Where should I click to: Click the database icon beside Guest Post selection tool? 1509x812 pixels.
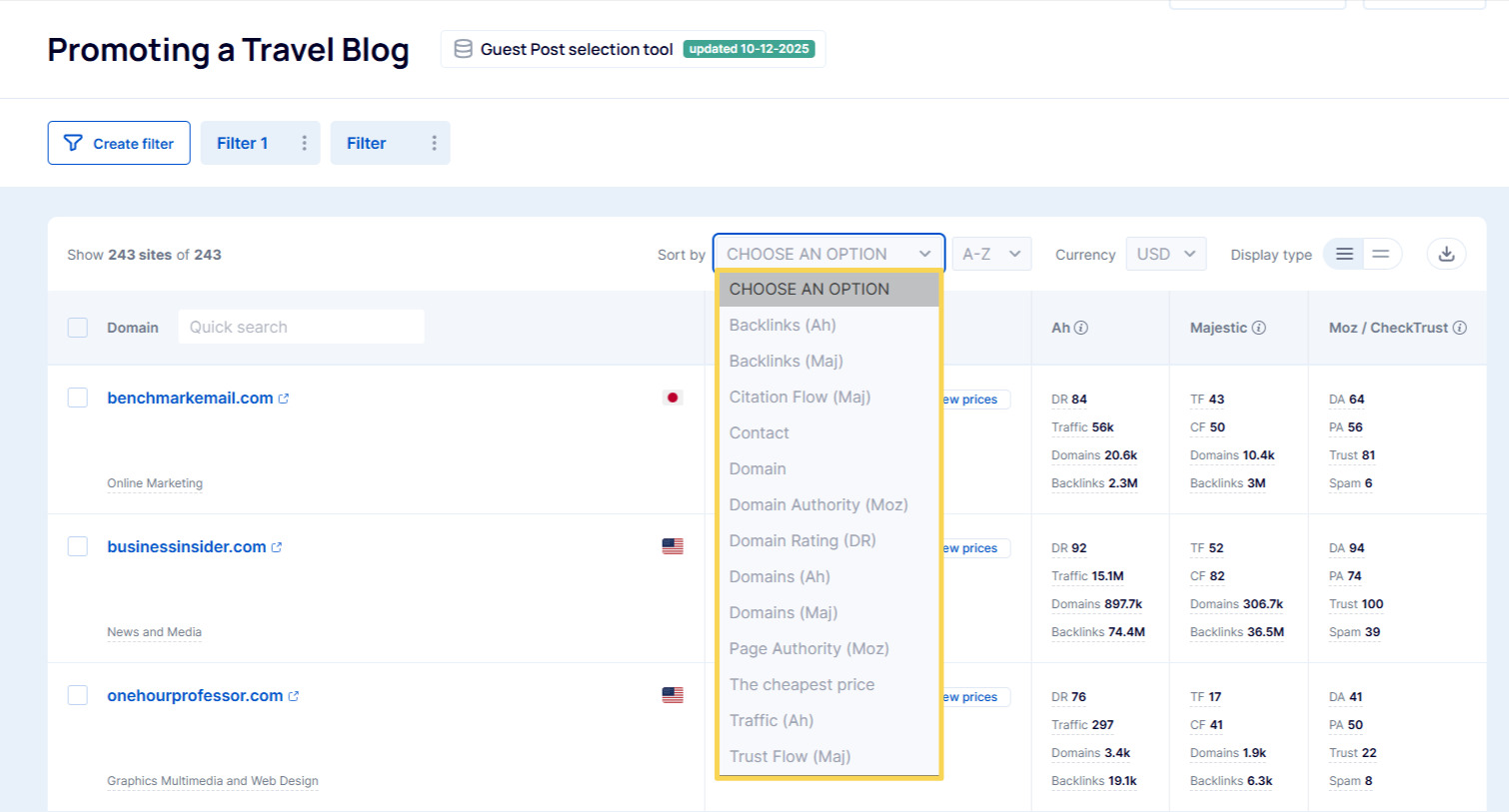[462, 47]
